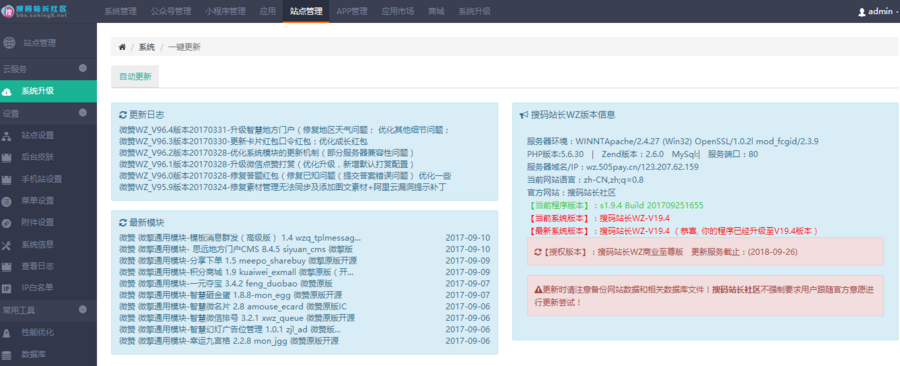Click the icon beside 后台皮肤
Image resolution: width=900 pixels, height=366 pixels.
point(7,157)
